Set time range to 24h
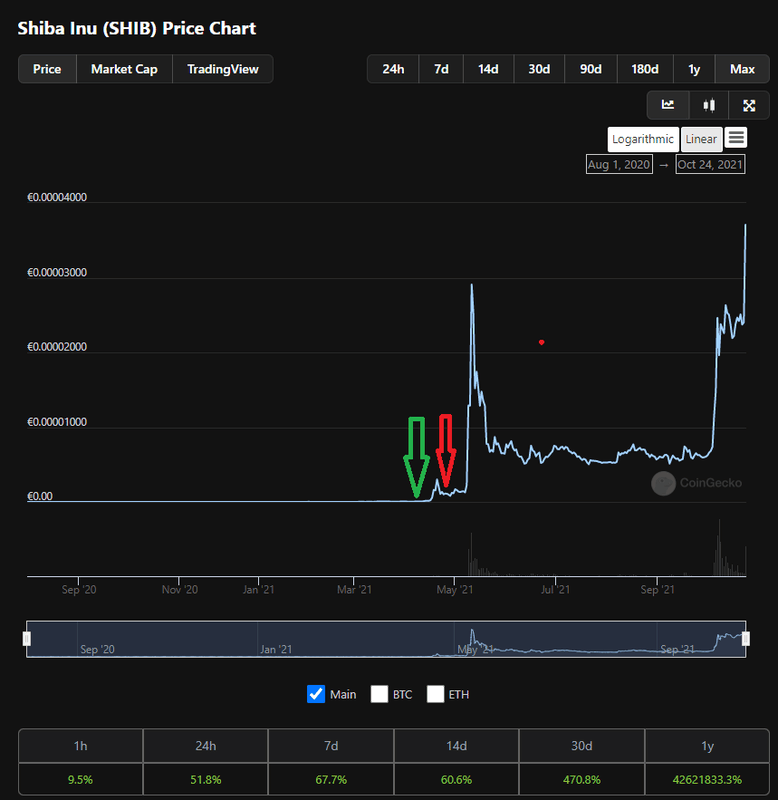The height and width of the screenshot is (800, 778). pos(393,69)
